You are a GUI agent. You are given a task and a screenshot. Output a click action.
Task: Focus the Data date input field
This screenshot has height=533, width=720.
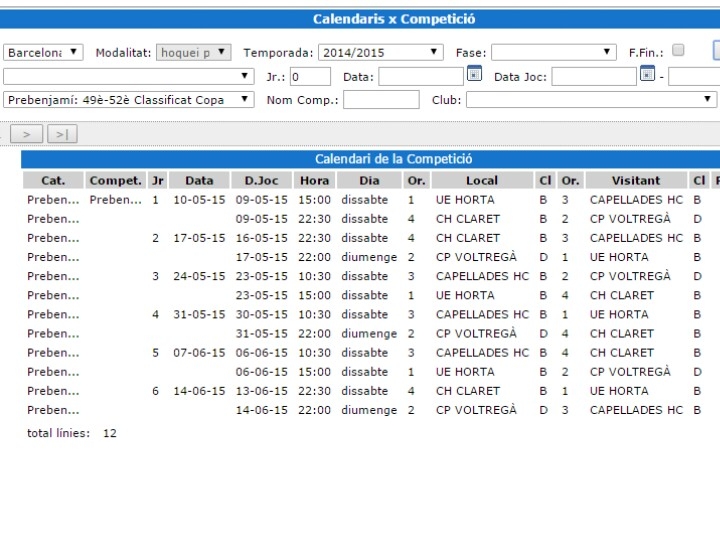pyautogui.click(x=420, y=76)
